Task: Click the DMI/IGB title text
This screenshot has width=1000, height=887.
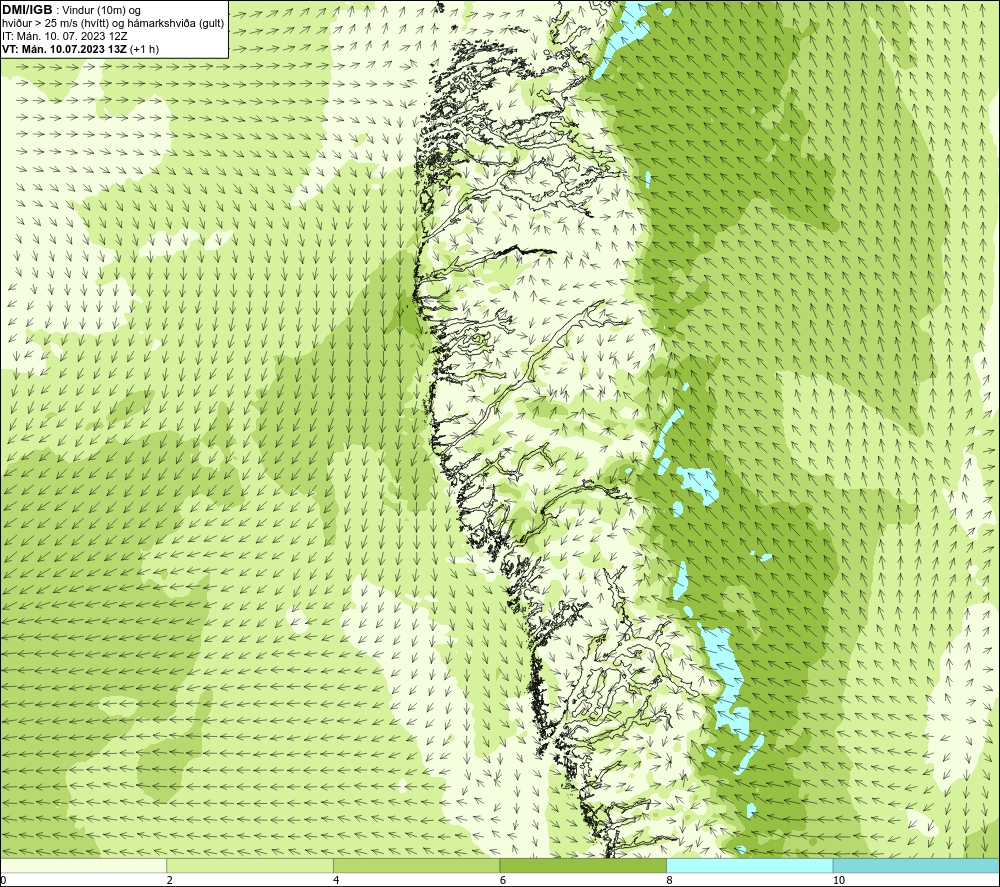Action: coord(27,10)
